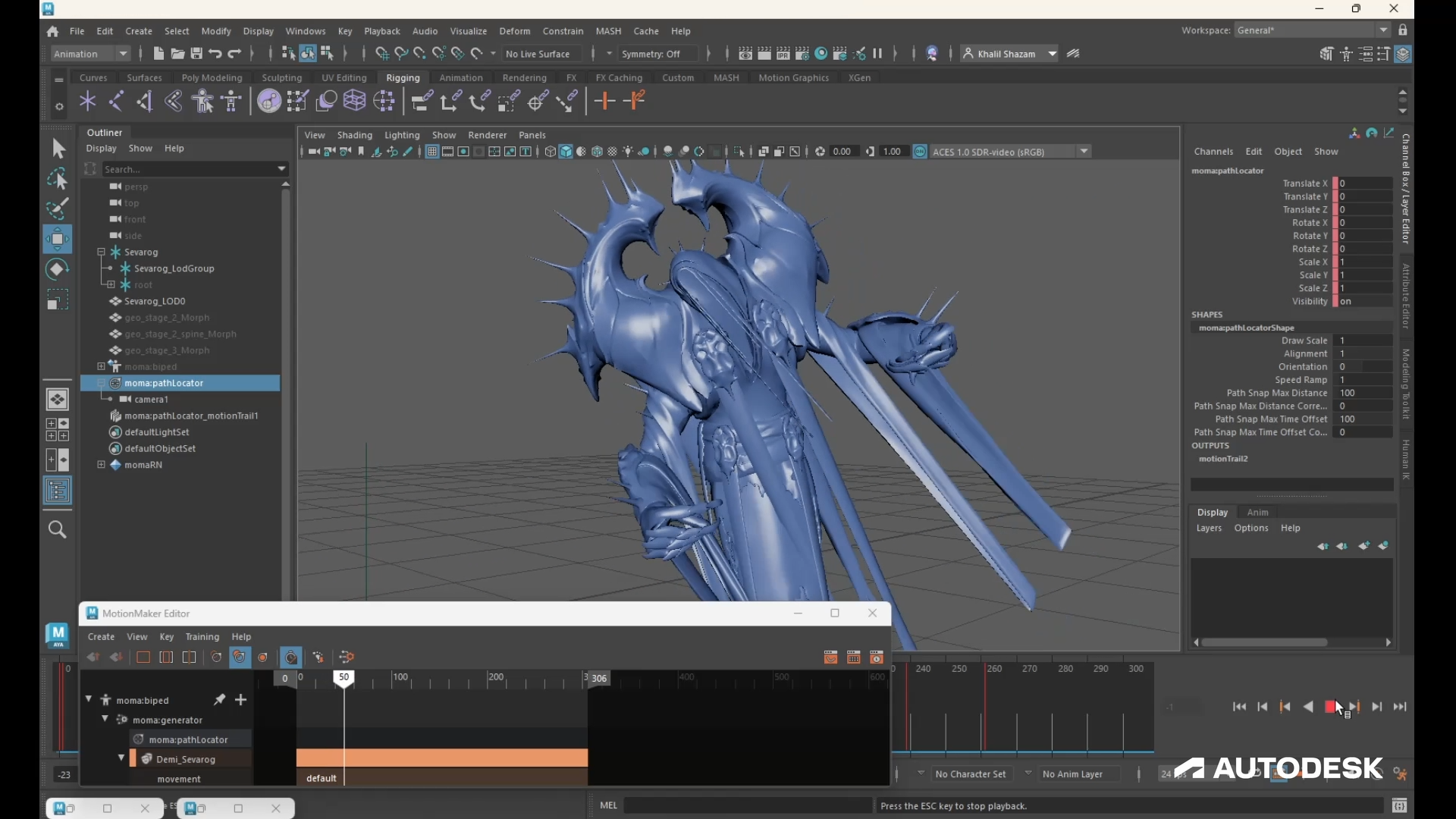Open the Channels menu in Channel Box

tap(1213, 152)
